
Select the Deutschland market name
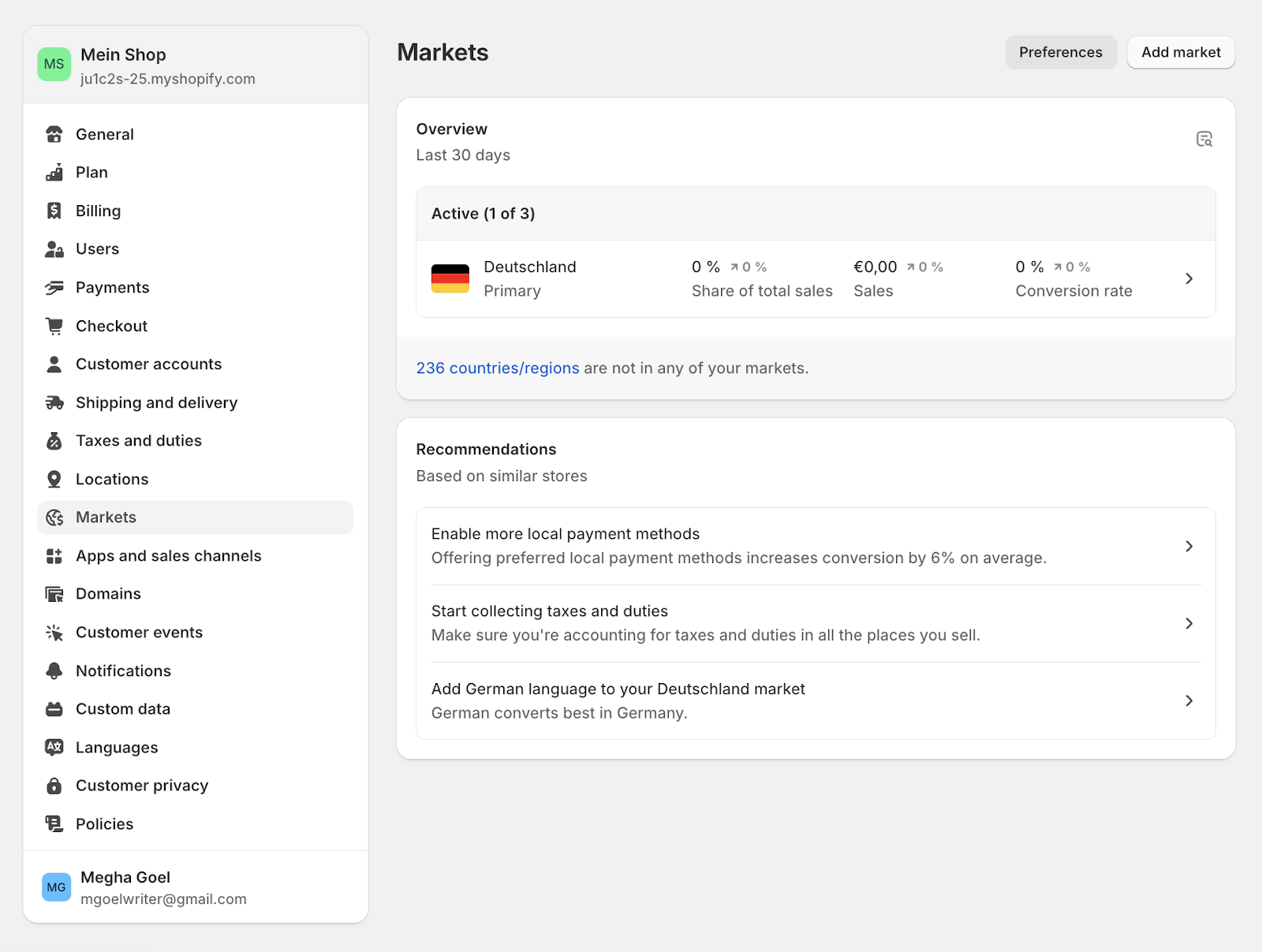530,267
